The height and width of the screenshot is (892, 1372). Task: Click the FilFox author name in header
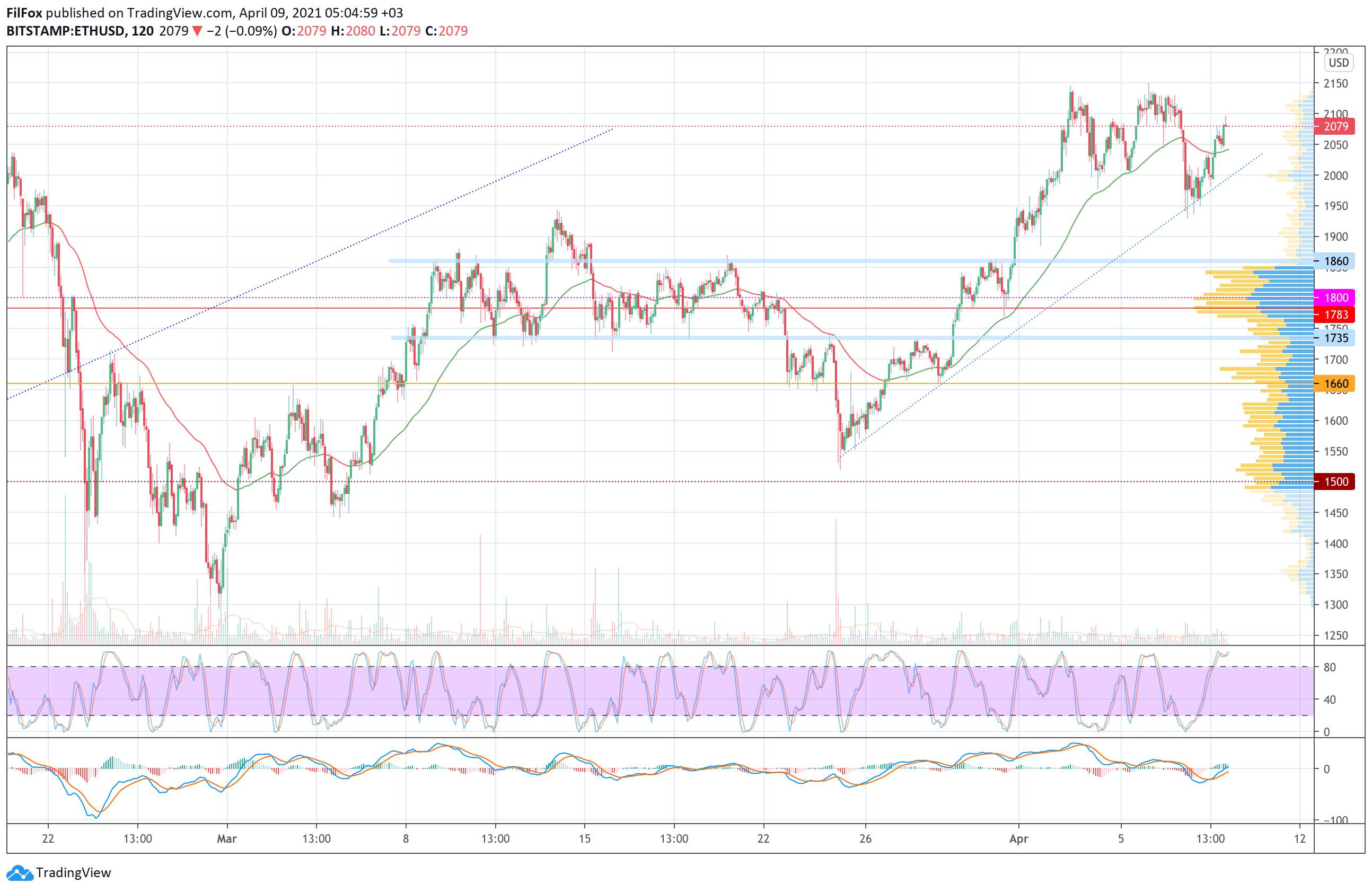[x=24, y=13]
